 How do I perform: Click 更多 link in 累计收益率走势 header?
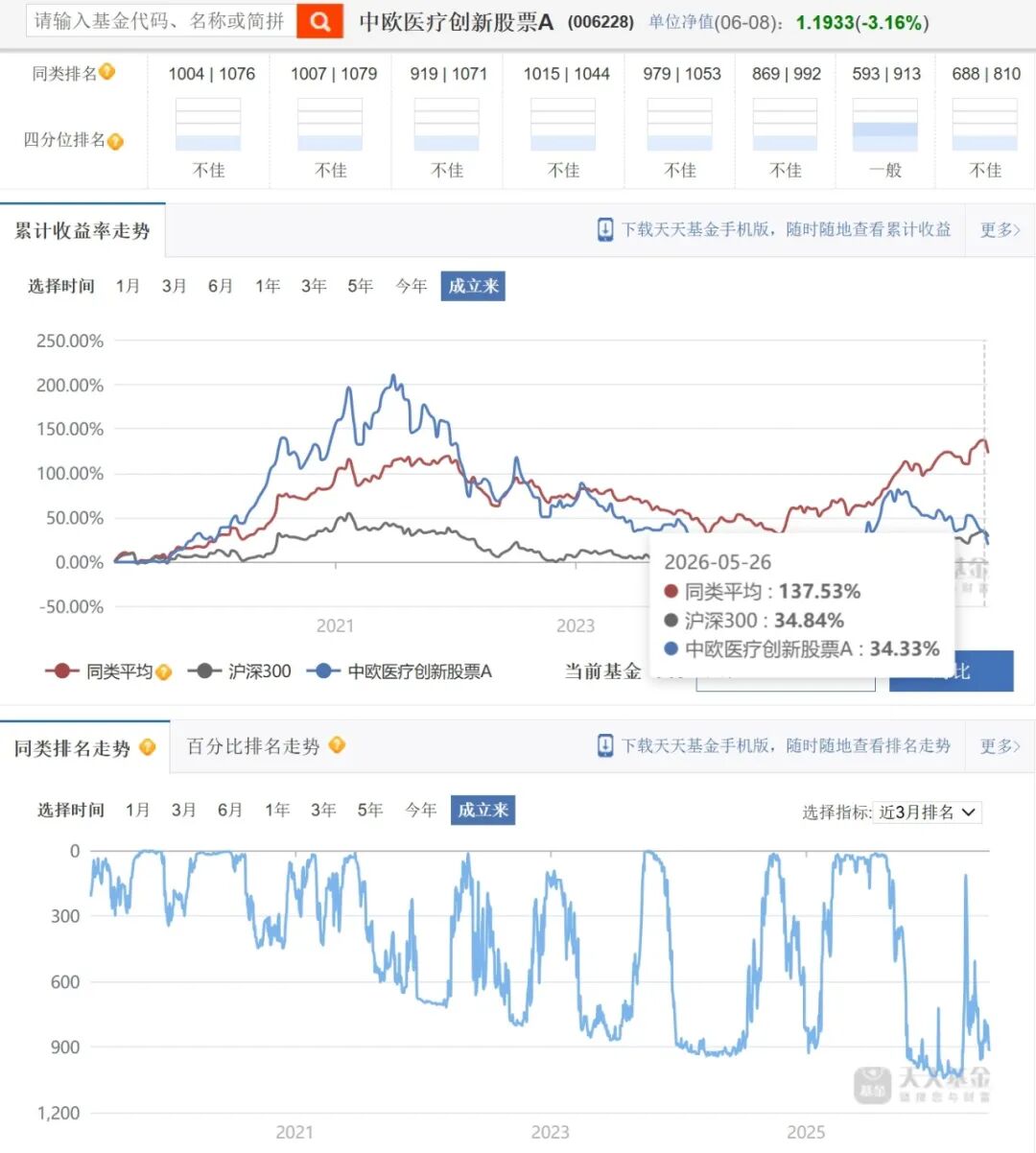[1000, 229]
